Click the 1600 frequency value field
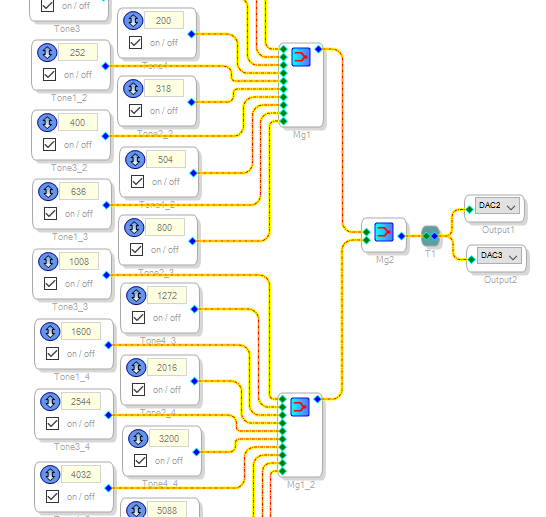 (x=81, y=331)
